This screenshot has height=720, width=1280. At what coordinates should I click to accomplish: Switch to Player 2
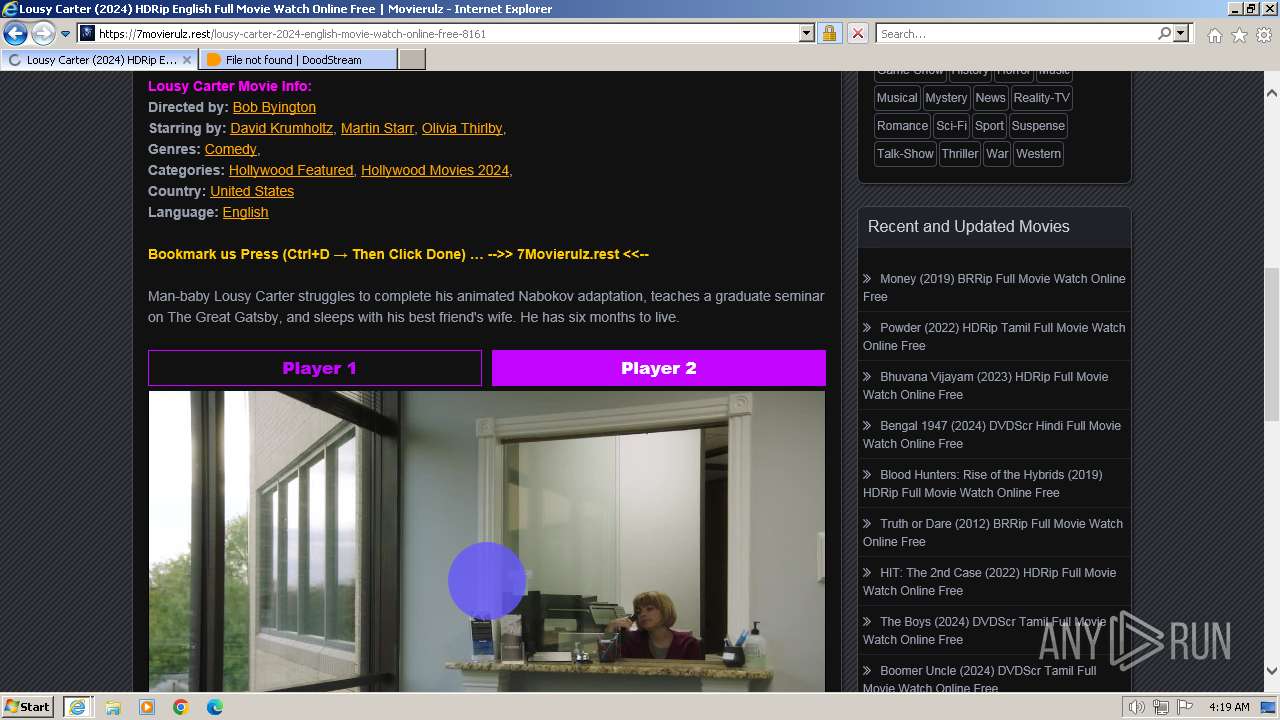click(x=659, y=368)
